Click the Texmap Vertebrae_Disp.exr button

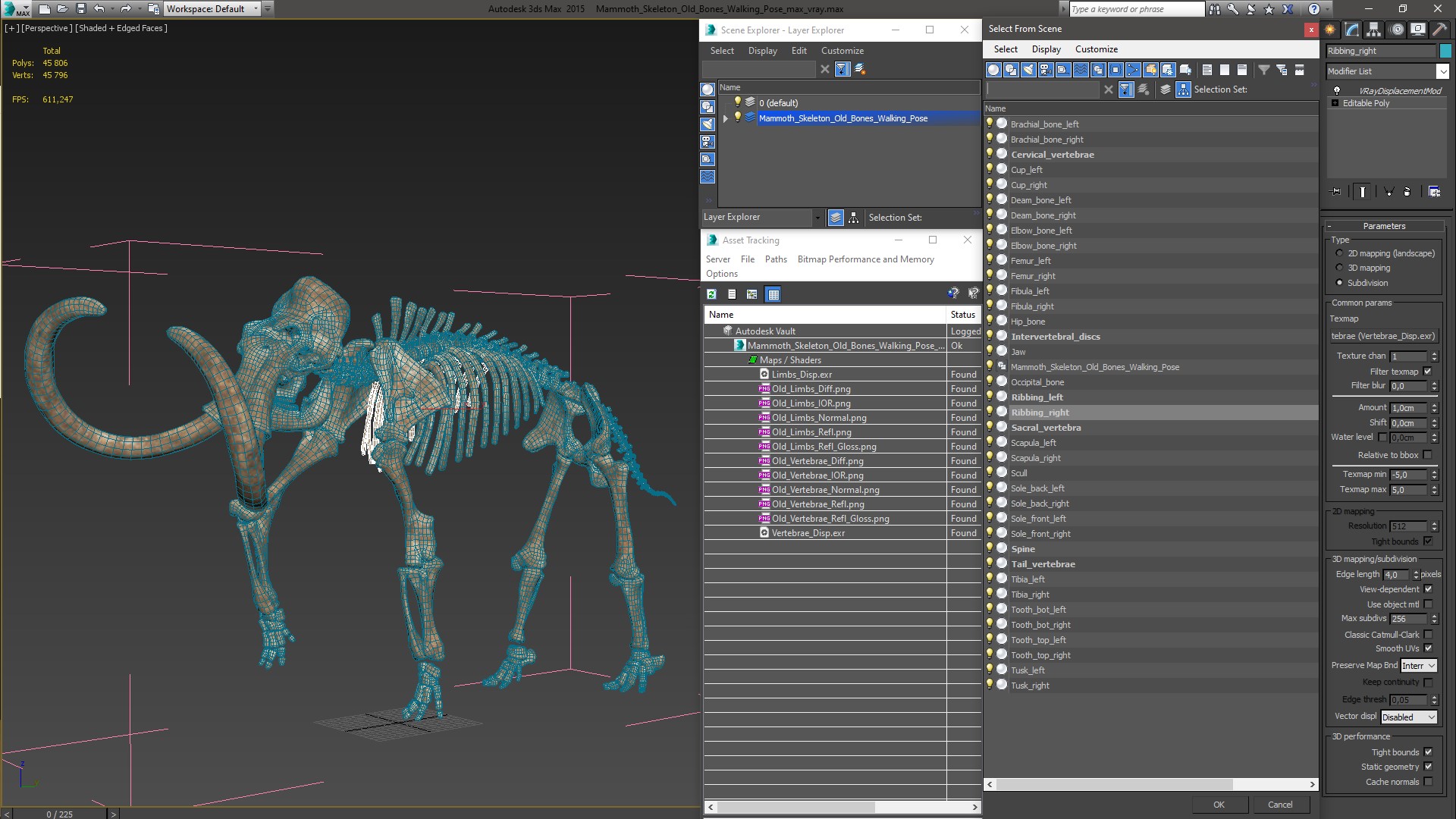1383,336
